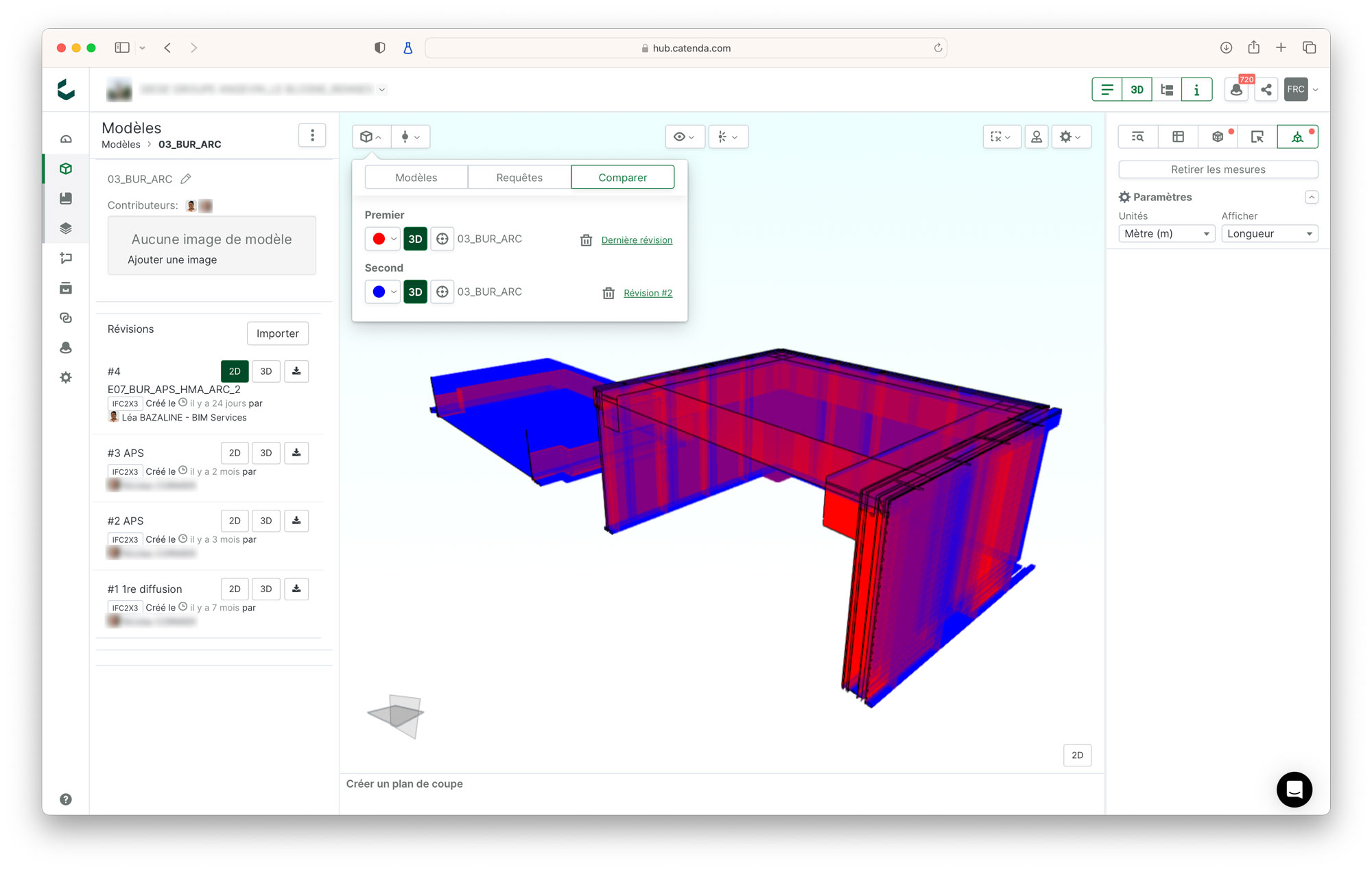Open the Révision #2 link
The width and height of the screenshot is (1372, 870).
(648, 293)
